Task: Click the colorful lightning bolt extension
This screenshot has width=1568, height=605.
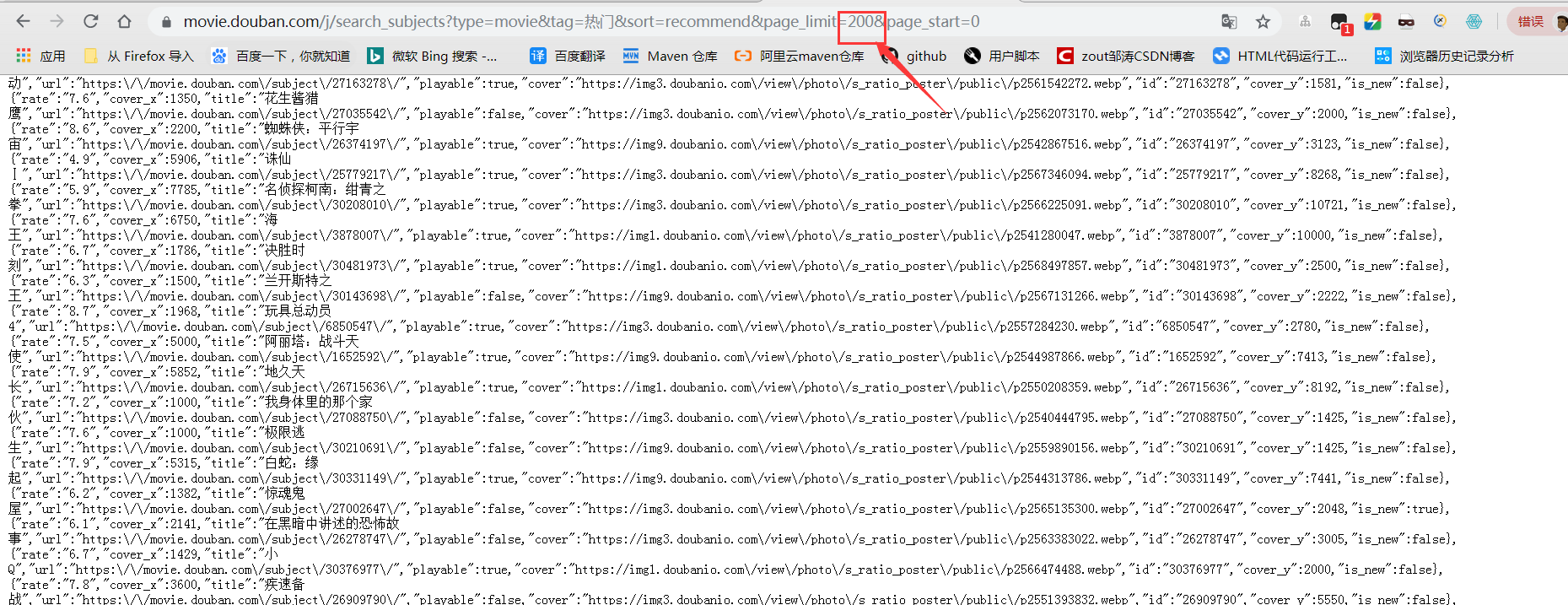Action: pos(1372,22)
